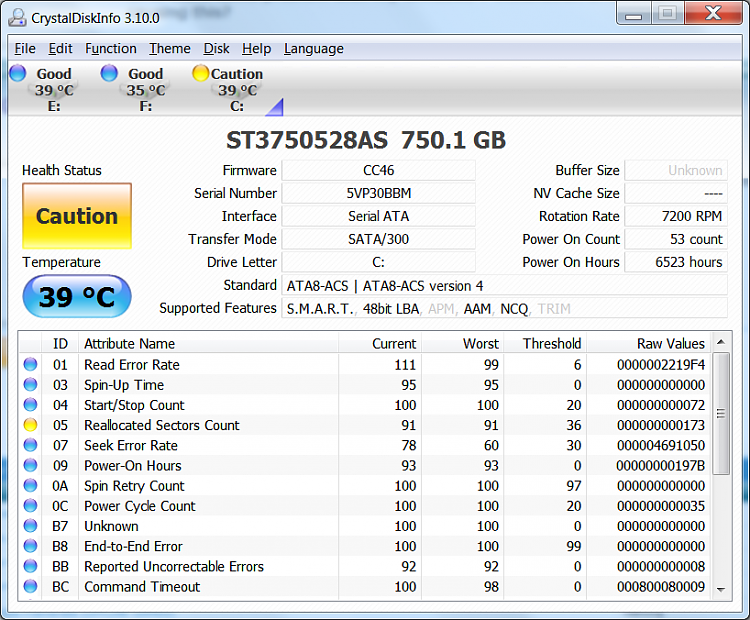Click the blue orb for Start/Stop Count
Viewport: 750px width, 620px height.
[x=30, y=405]
